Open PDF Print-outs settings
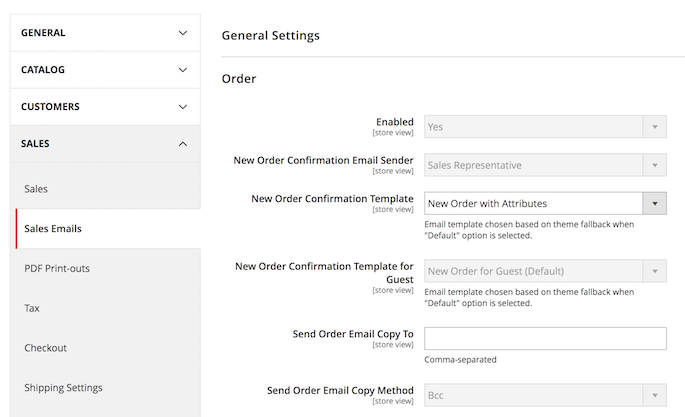685x417 pixels. [x=58, y=268]
